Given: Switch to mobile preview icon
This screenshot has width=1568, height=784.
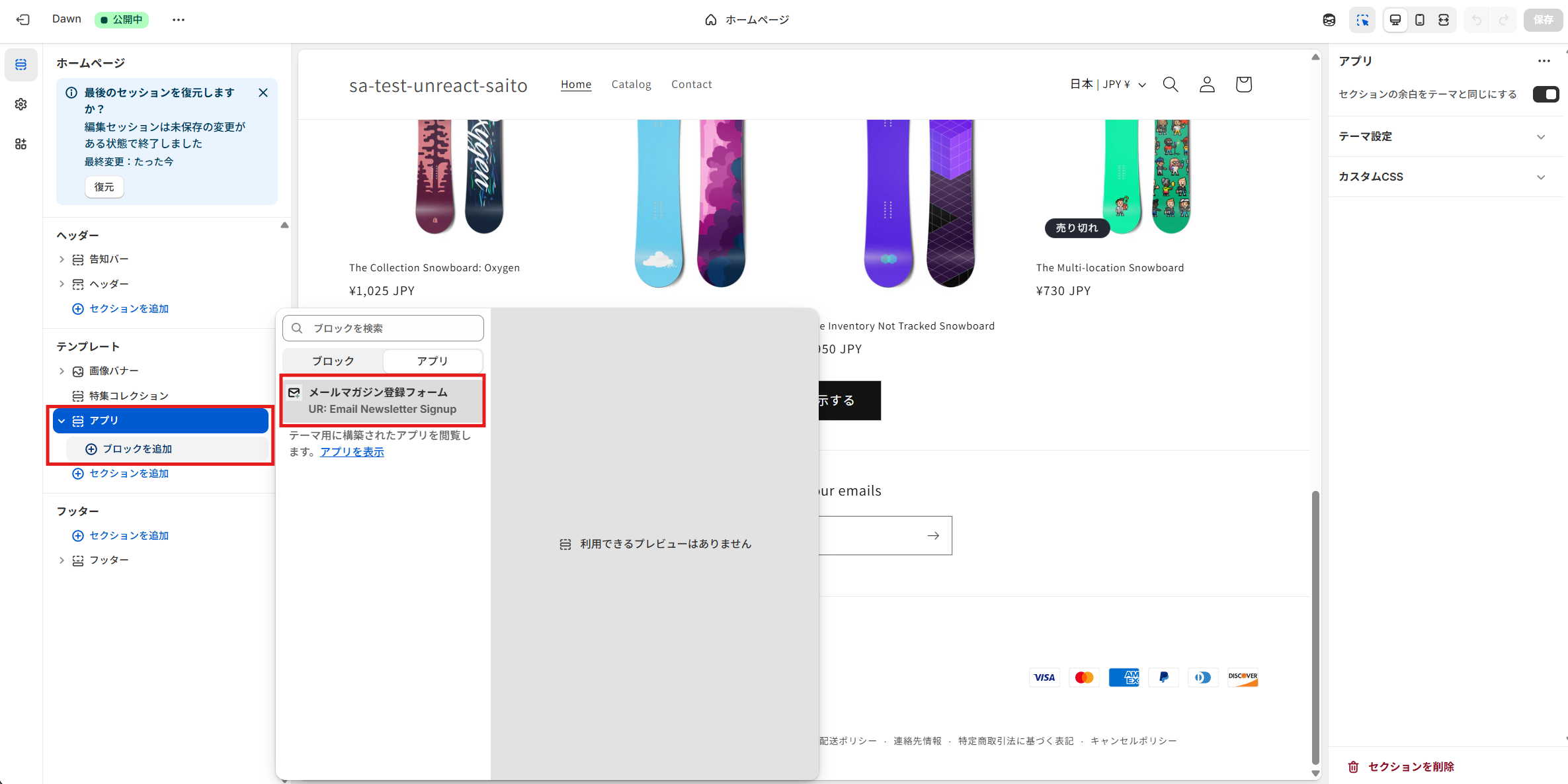Looking at the screenshot, I should [x=1419, y=20].
